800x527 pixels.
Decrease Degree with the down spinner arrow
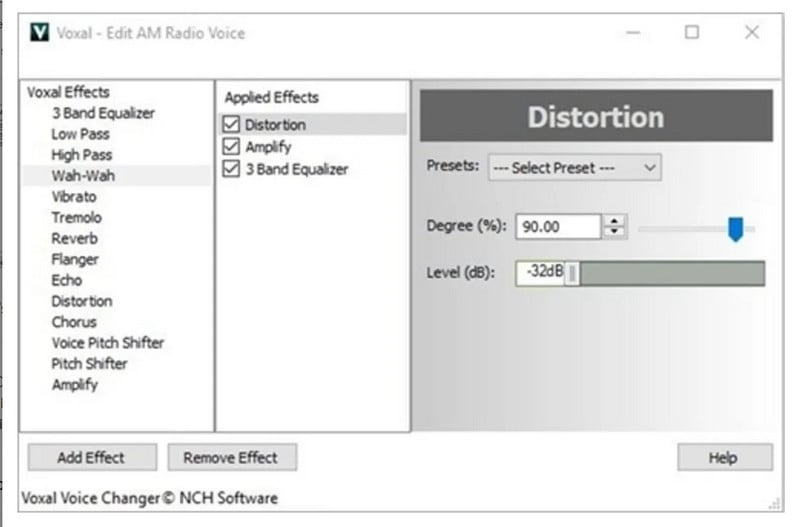click(x=614, y=232)
